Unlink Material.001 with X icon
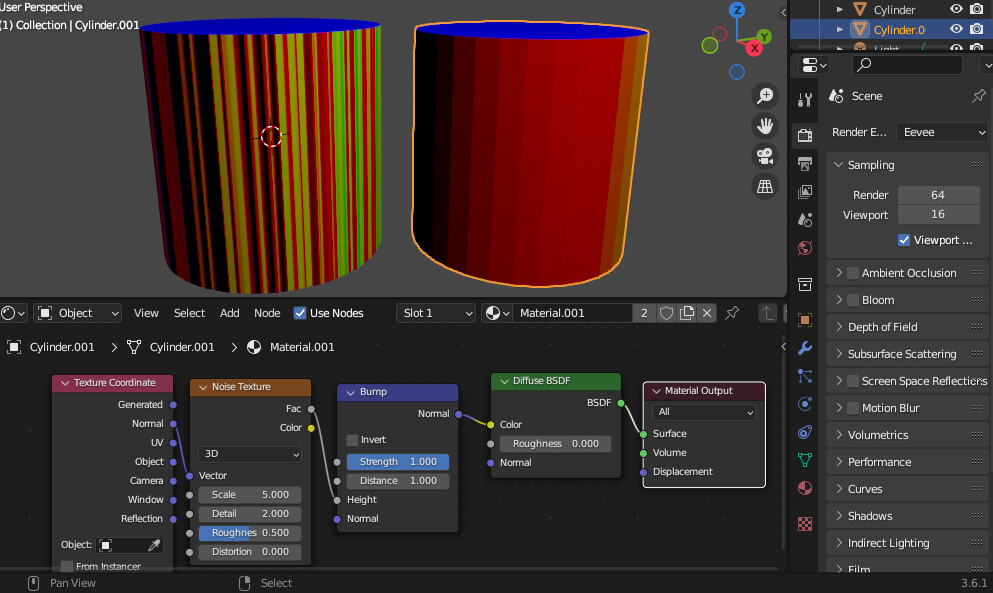 tap(707, 313)
